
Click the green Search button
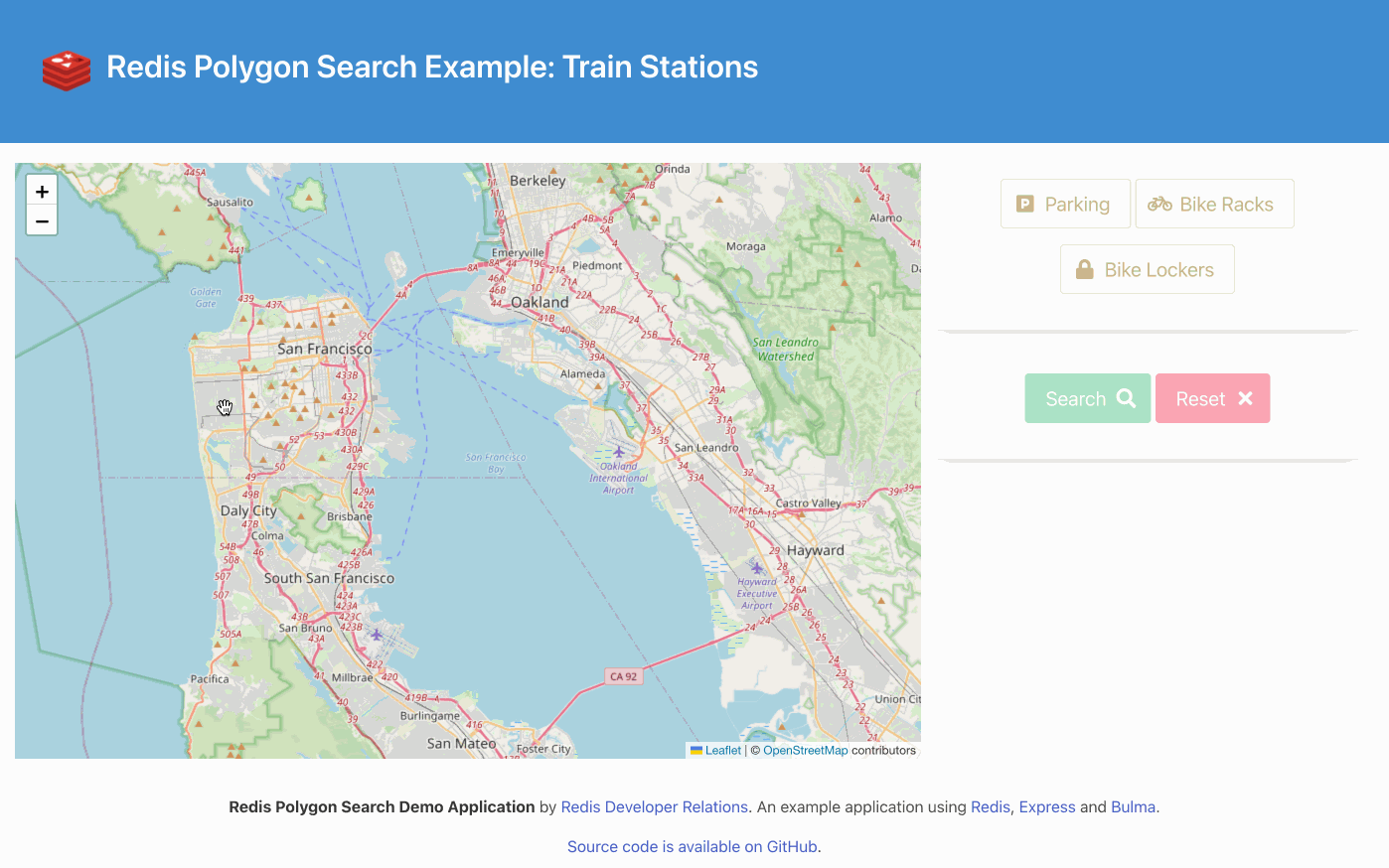coord(1088,398)
